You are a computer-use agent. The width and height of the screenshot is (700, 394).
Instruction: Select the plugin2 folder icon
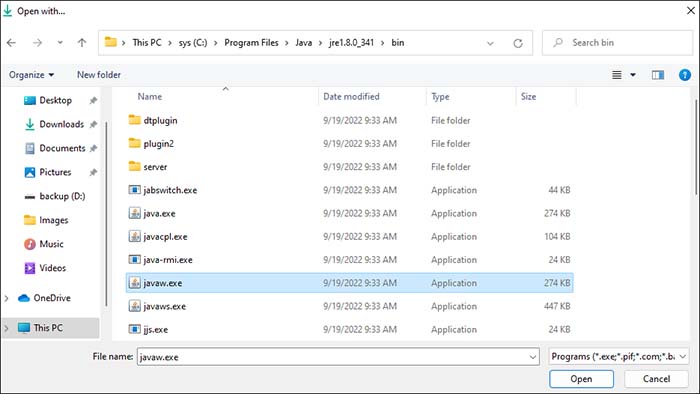[134, 143]
